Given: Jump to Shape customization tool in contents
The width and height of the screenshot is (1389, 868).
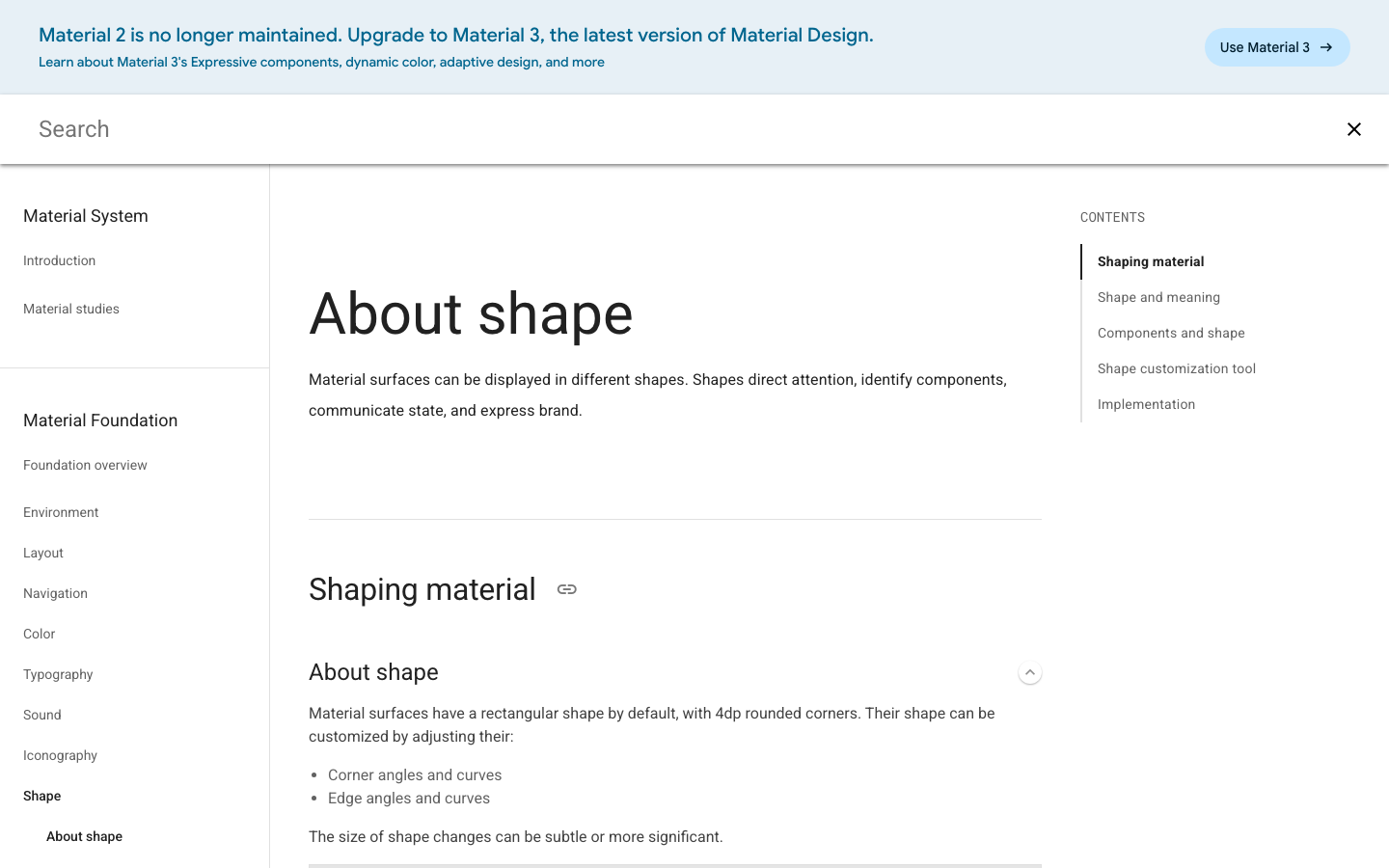Looking at the screenshot, I should 1177,368.
